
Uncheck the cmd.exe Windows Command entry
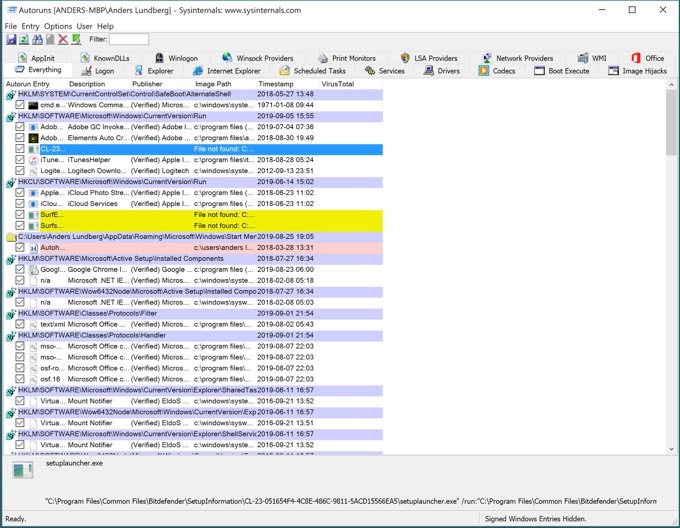pyautogui.click(x=19, y=105)
